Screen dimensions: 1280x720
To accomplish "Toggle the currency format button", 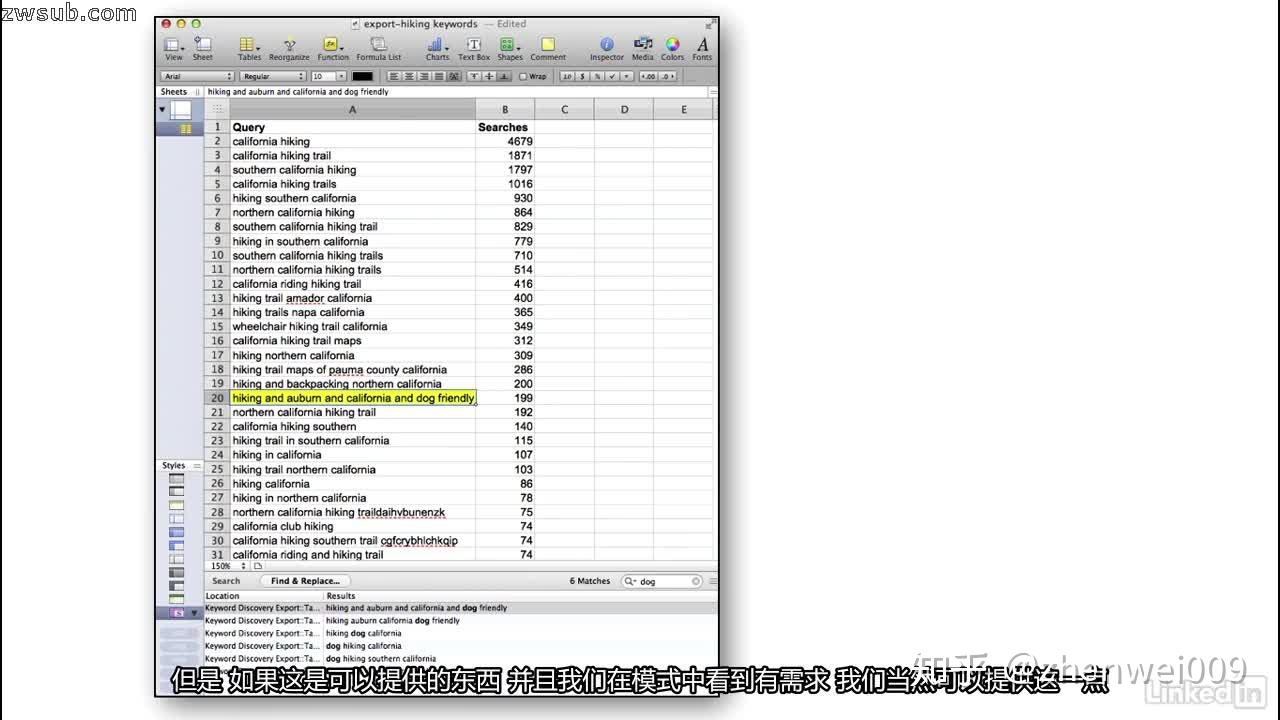I will 582,77.
